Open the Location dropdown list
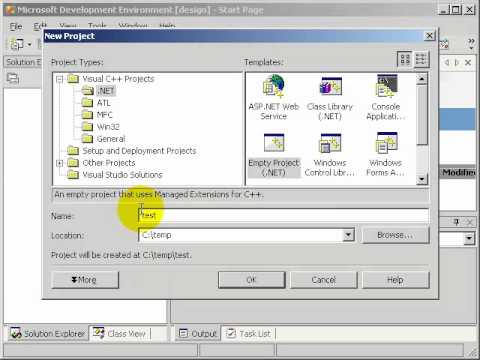Image resolution: width=480 pixels, height=360 pixels. (x=348, y=235)
